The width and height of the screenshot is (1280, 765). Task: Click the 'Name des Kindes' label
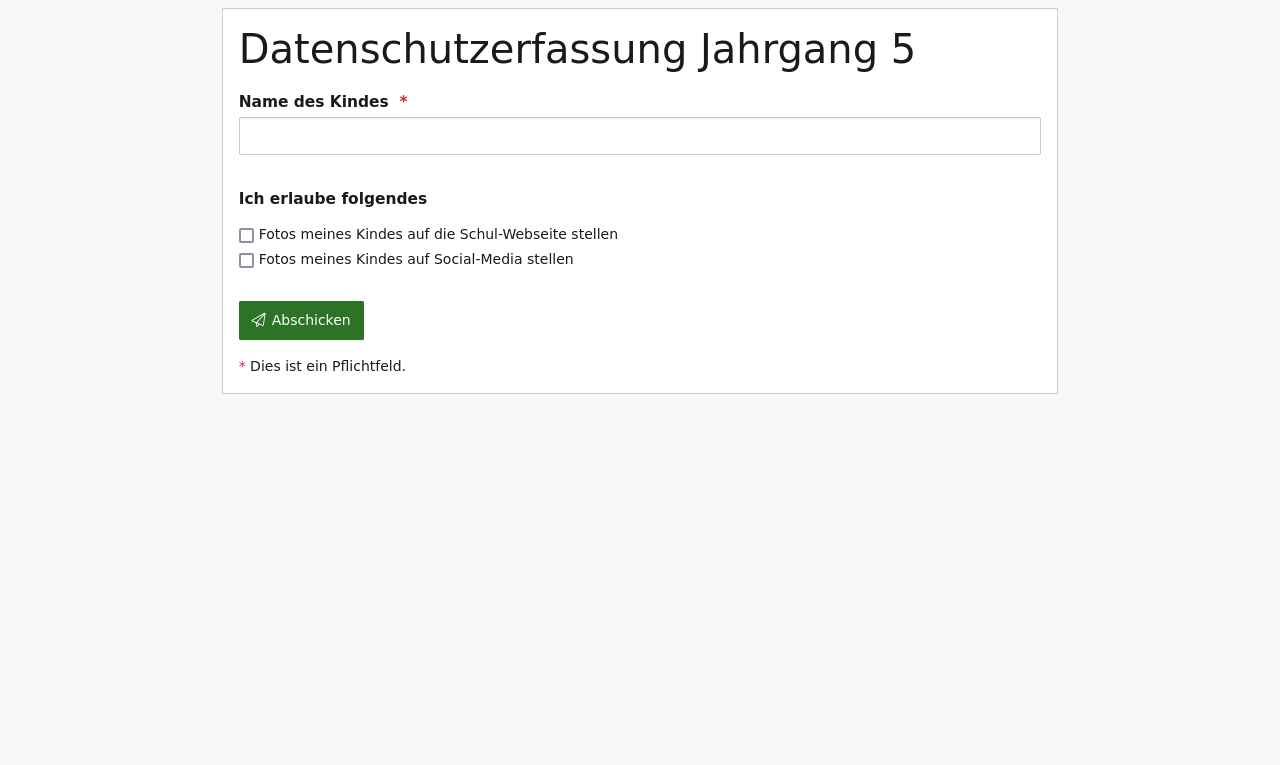(313, 102)
